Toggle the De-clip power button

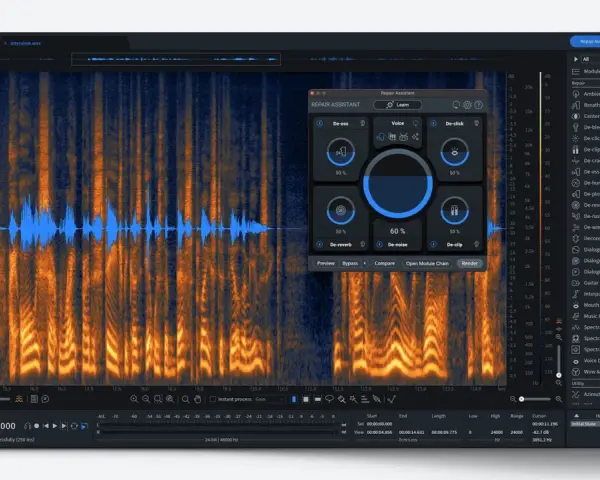point(433,244)
